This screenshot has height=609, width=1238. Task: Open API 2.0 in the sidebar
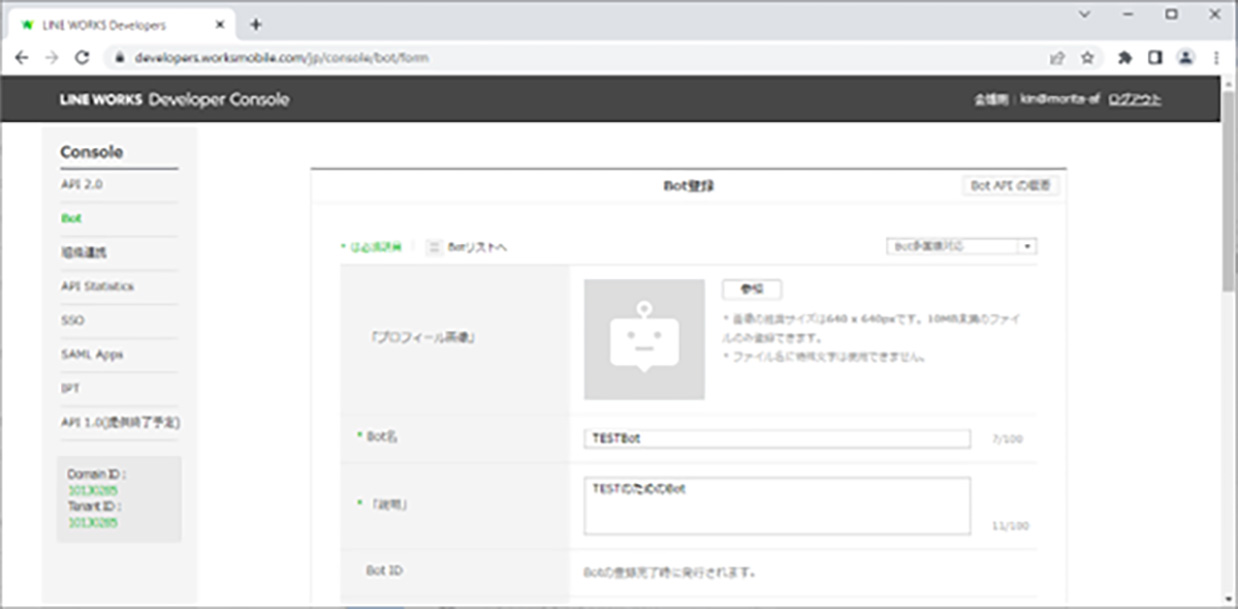click(81, 185)
